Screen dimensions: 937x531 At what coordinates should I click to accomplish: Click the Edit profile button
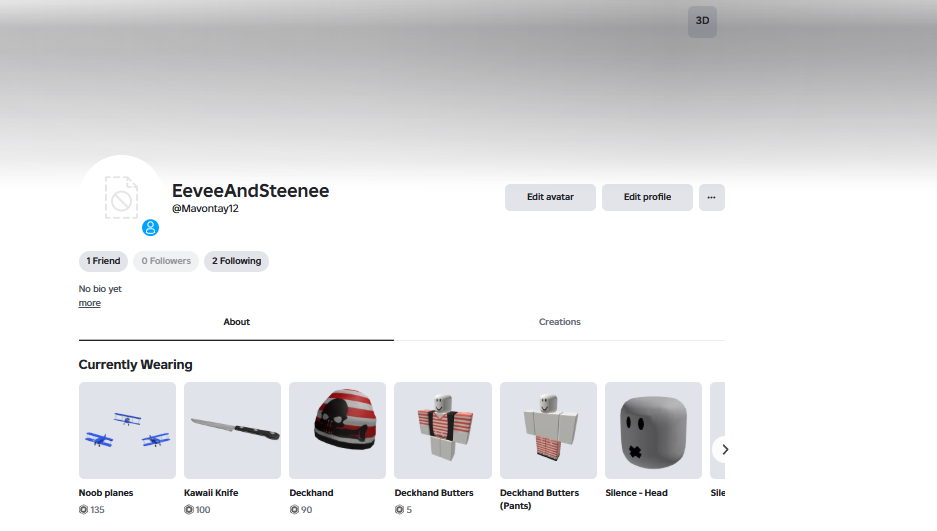647,197
